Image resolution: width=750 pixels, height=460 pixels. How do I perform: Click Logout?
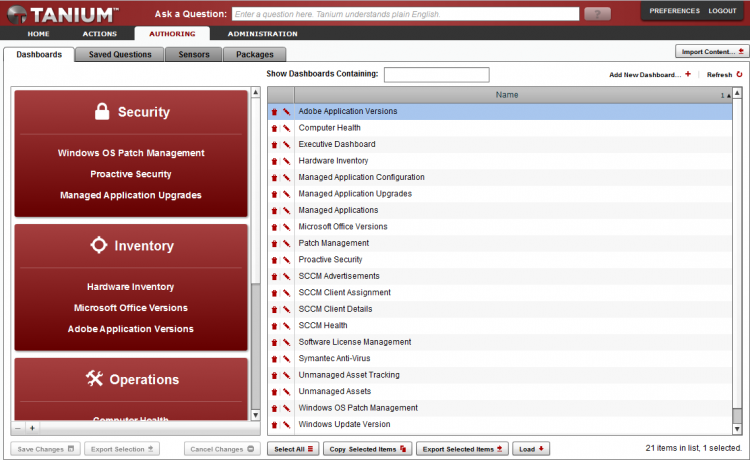[x=722, y=11]
